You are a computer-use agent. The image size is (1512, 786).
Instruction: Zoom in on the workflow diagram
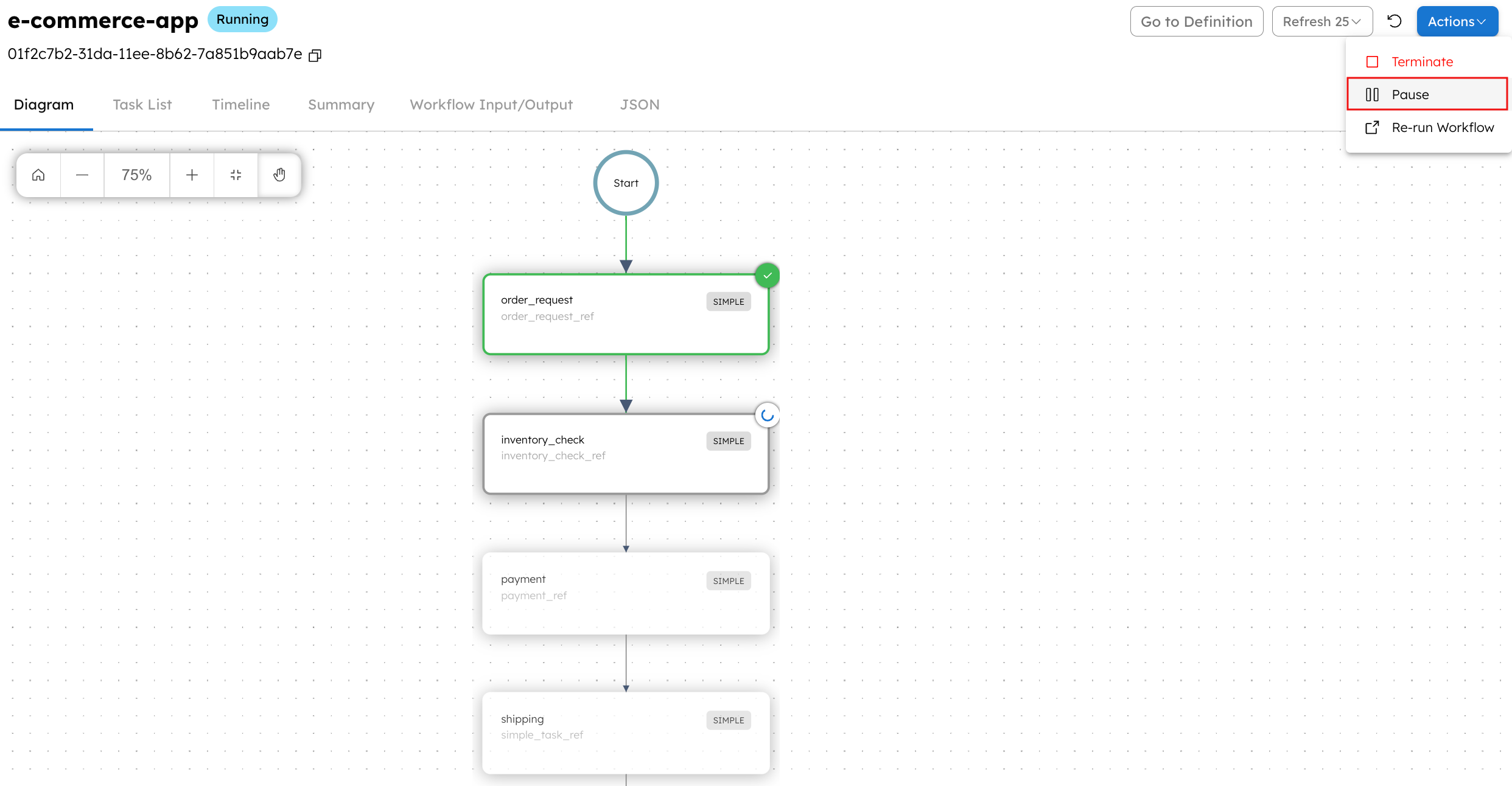(x=192, y=175)
